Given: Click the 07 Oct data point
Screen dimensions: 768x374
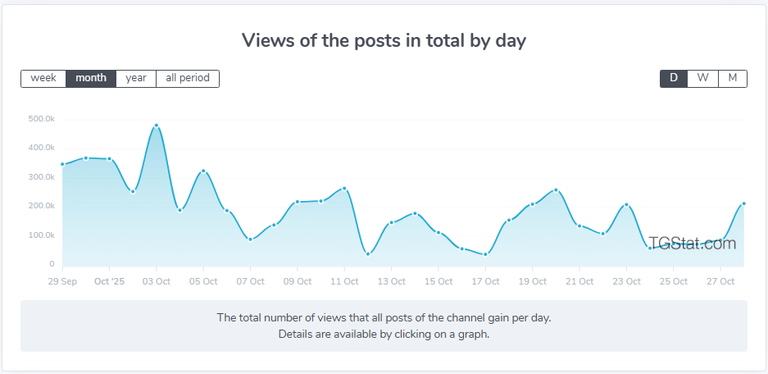Looking at the screenshot, I should (250, 239).
